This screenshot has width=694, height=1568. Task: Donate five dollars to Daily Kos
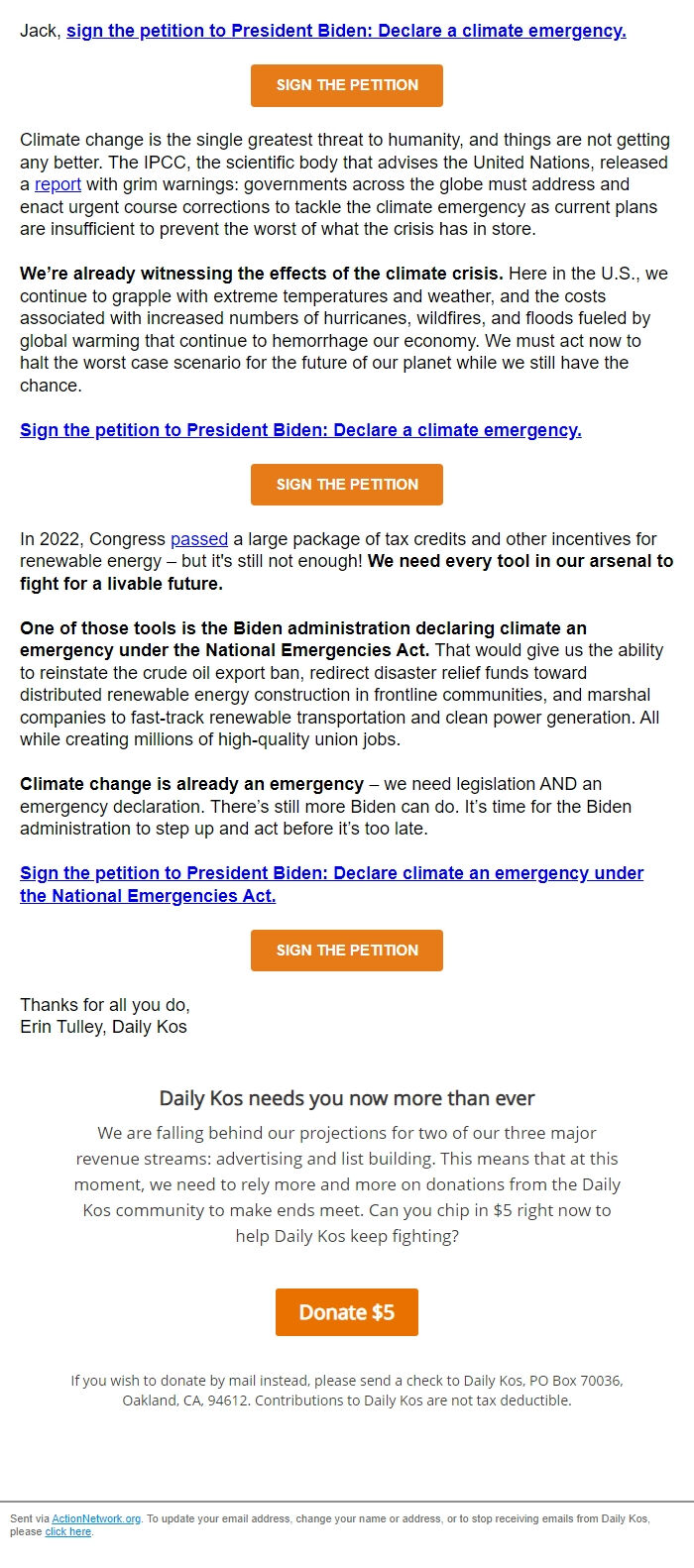click(346, 1311)
